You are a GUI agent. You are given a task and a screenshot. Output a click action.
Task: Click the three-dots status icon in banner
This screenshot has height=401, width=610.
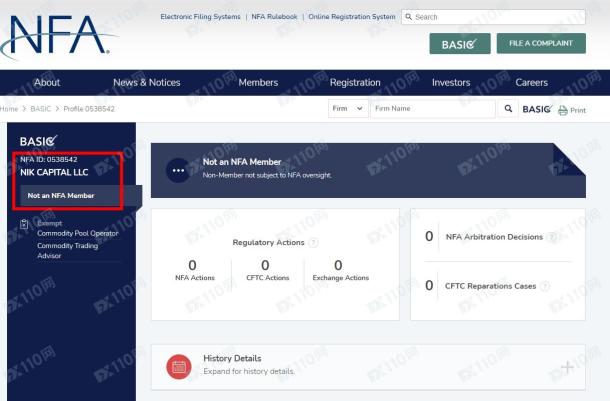click(x=178, y=170)
